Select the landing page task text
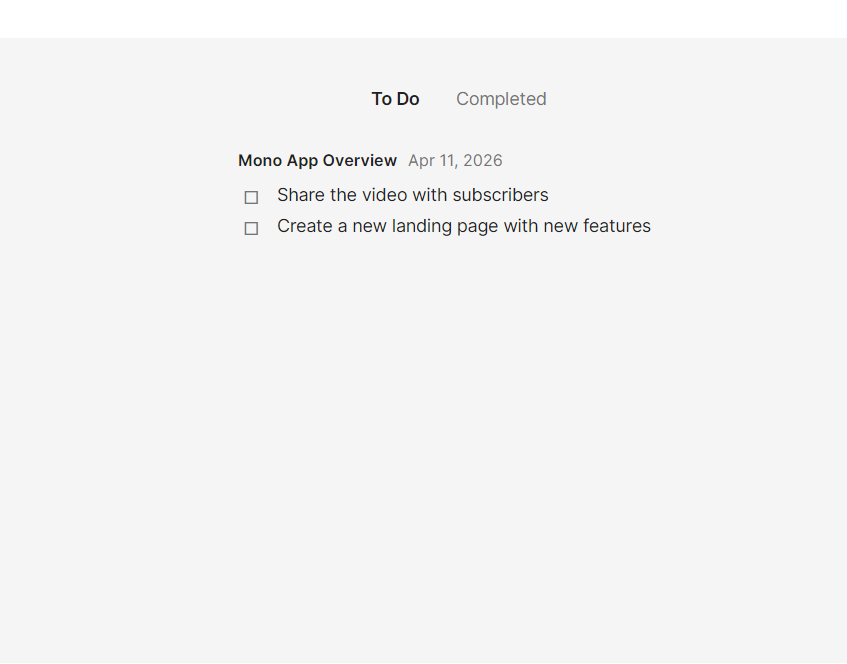Viewport: 847px width, 664px height. click(x=463, y=226)
